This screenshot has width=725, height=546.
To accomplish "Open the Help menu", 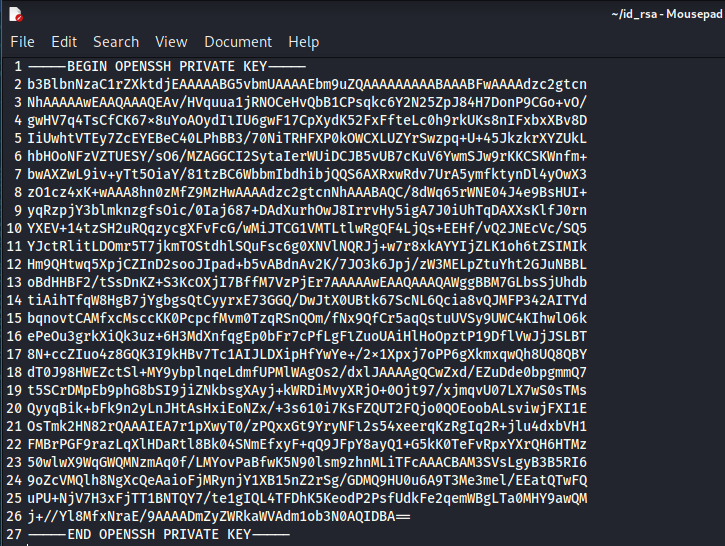I will click(x=303, y=42).
